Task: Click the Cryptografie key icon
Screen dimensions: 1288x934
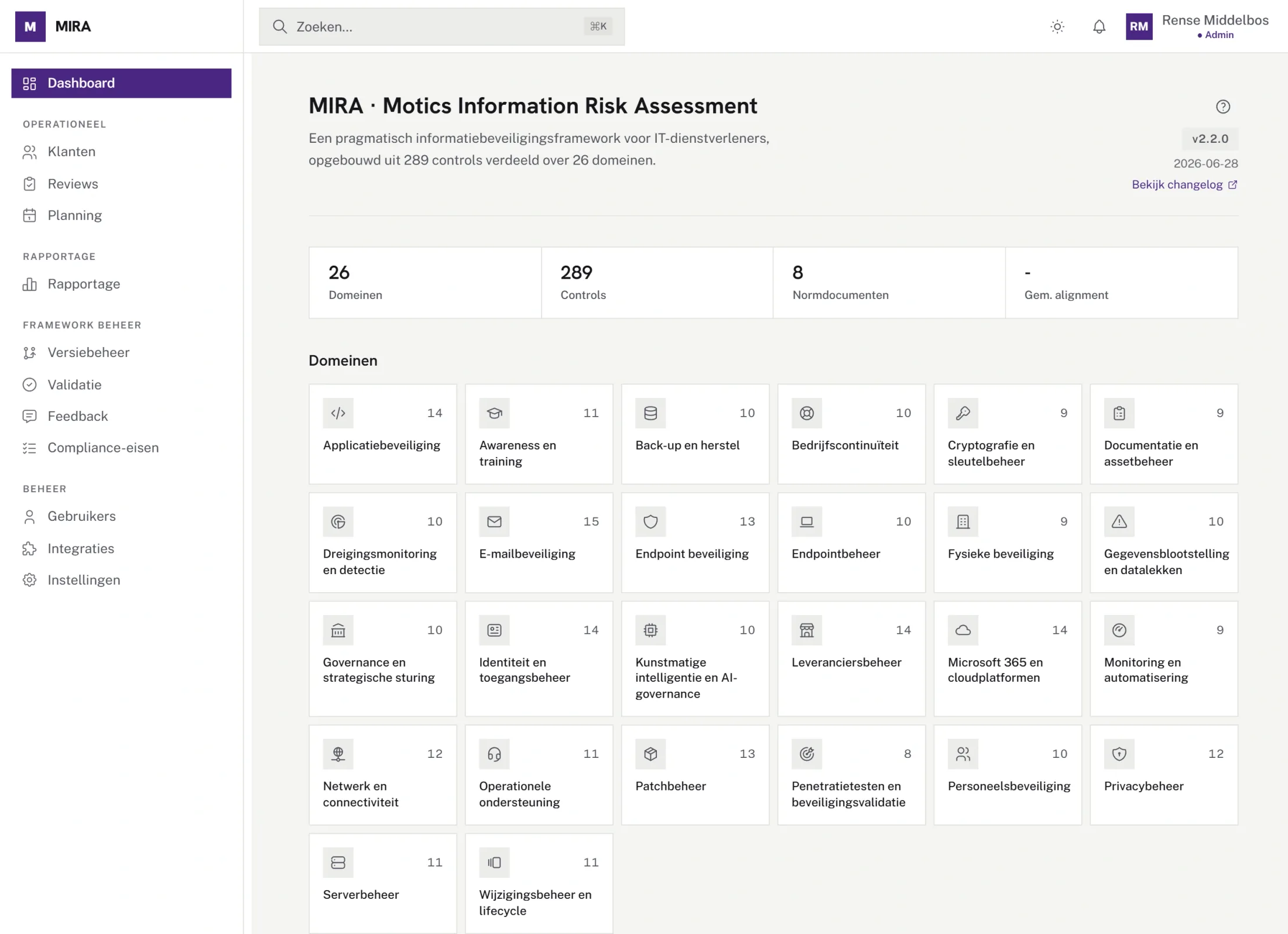Action: coord(963,413)
